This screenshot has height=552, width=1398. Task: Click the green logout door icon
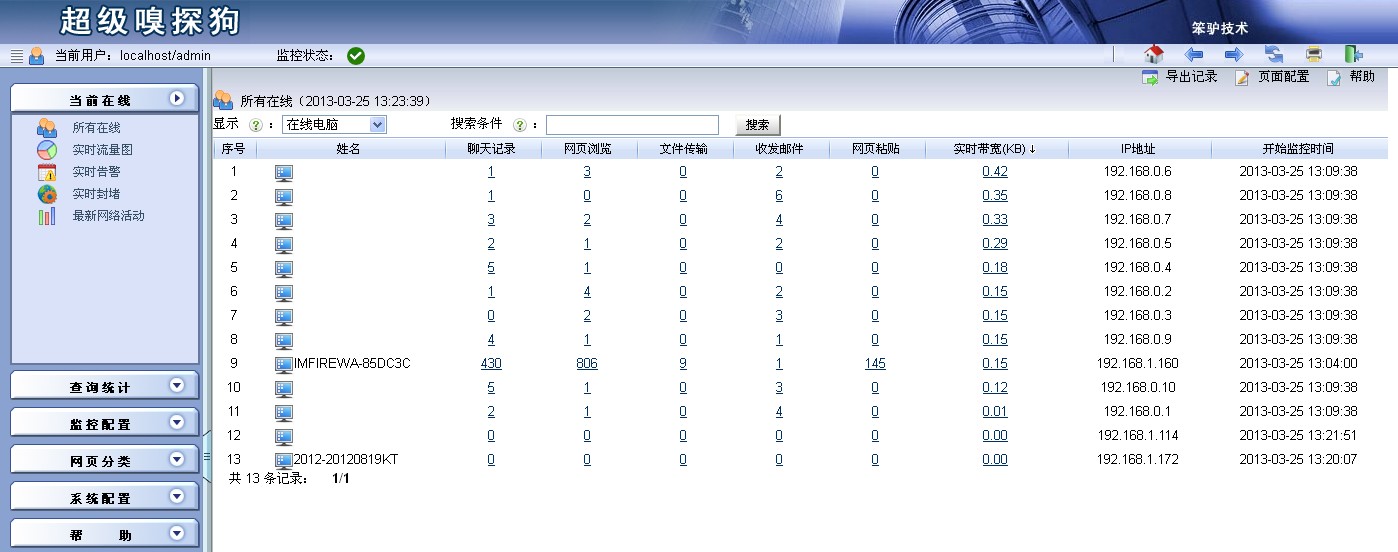click(x=1353, y=55)
